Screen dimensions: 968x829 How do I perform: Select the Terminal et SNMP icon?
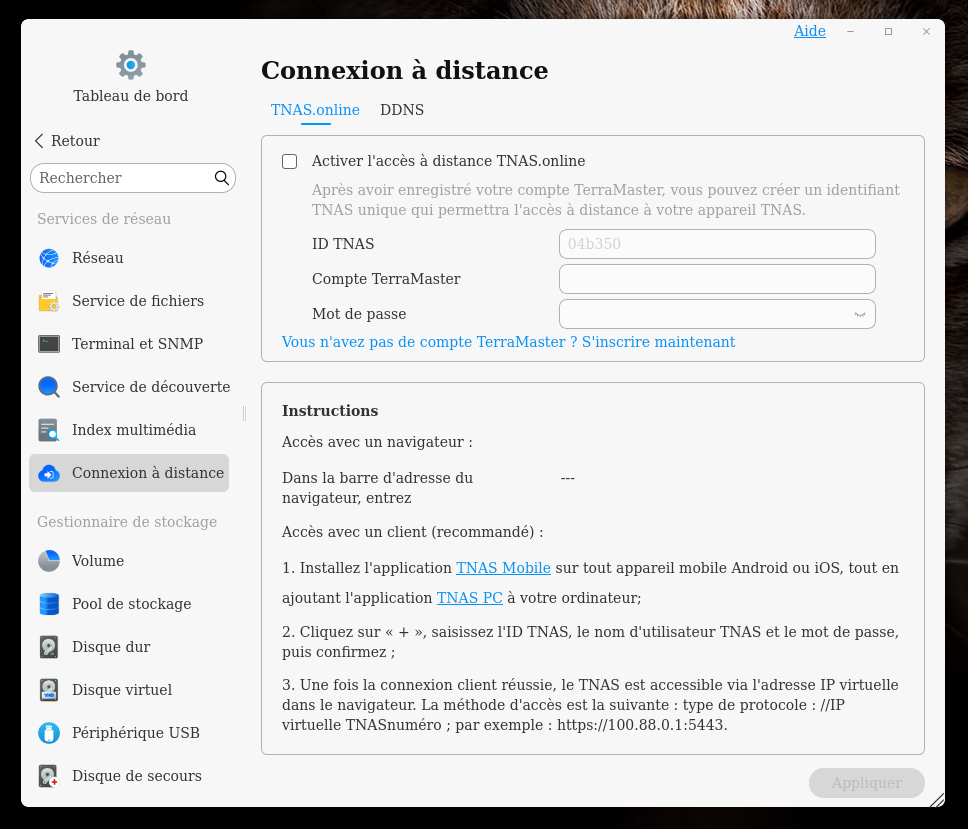pyautogui.click(x=49, y=344)
